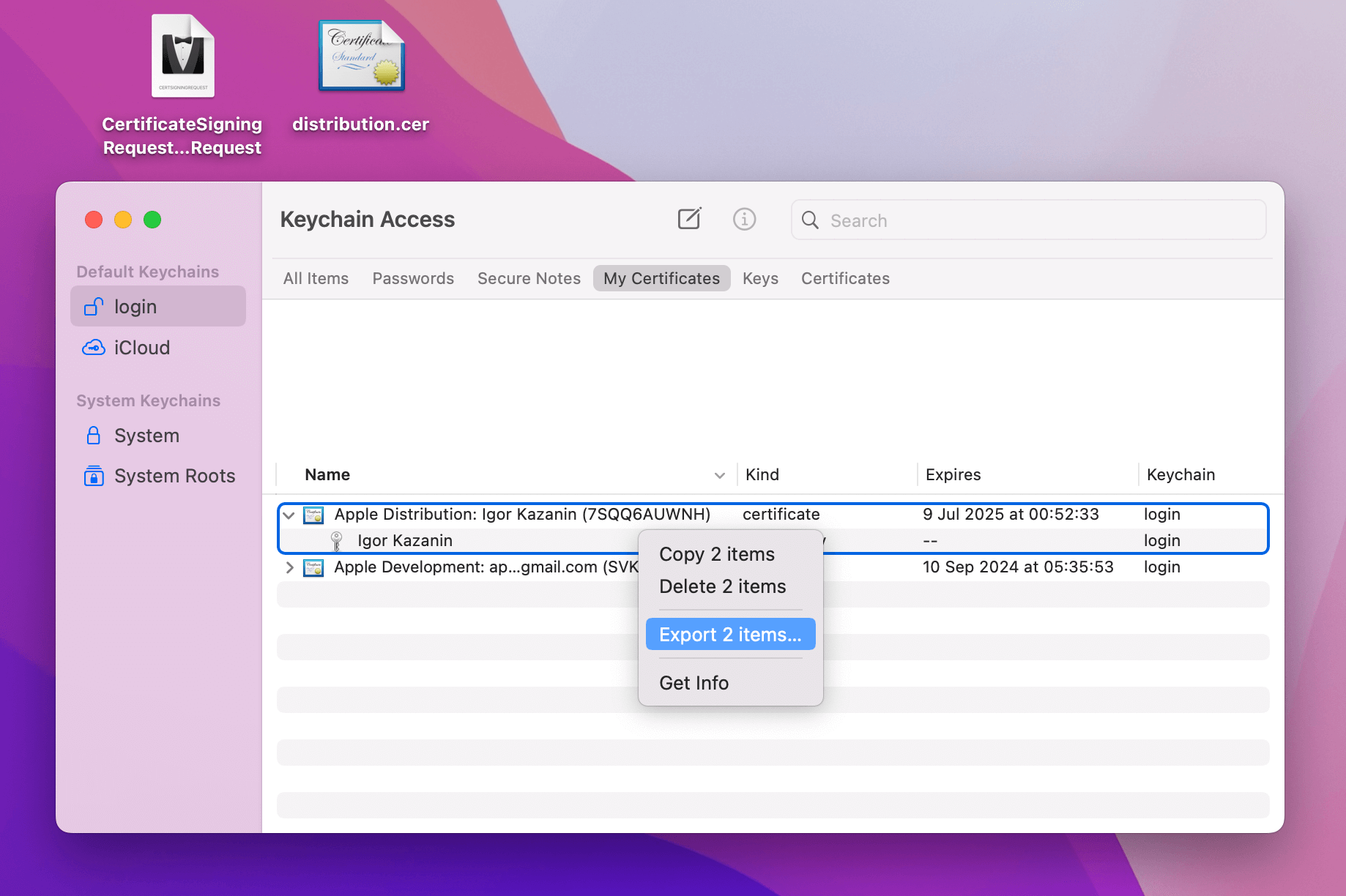Switch to the Passwords tab
1346x896 pixels.
click(x=413, y=278)
